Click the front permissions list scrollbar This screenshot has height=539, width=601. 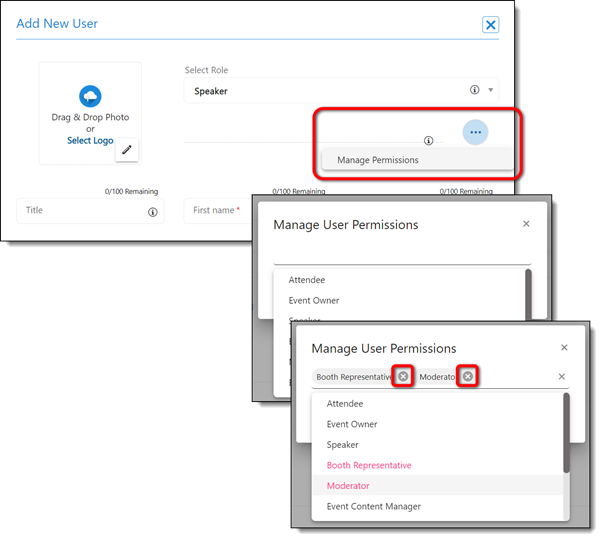[567, 432]
